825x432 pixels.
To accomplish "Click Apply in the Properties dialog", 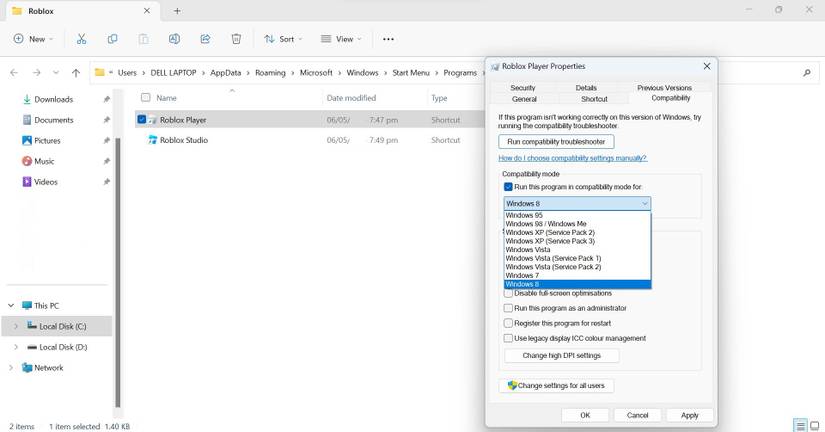I will (689, 415).
